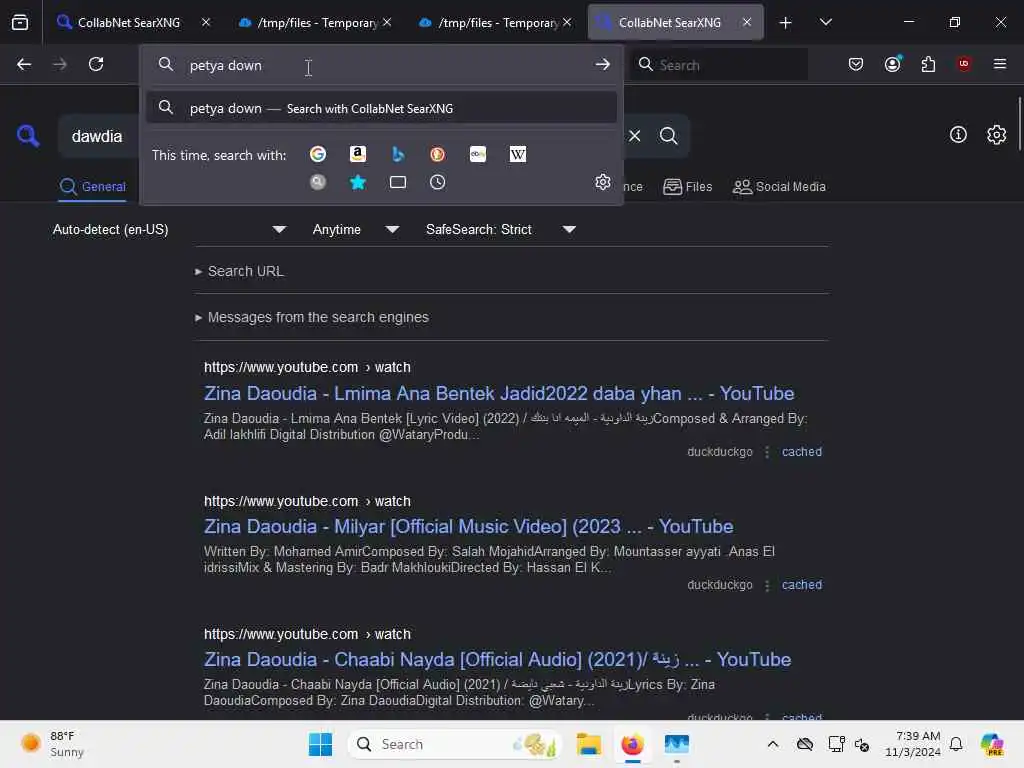Image resolution: width=1024 pixels, height=768 pixels.
Task: Search this time with DuckDuckGo
Action: click(x=438, y=154)
